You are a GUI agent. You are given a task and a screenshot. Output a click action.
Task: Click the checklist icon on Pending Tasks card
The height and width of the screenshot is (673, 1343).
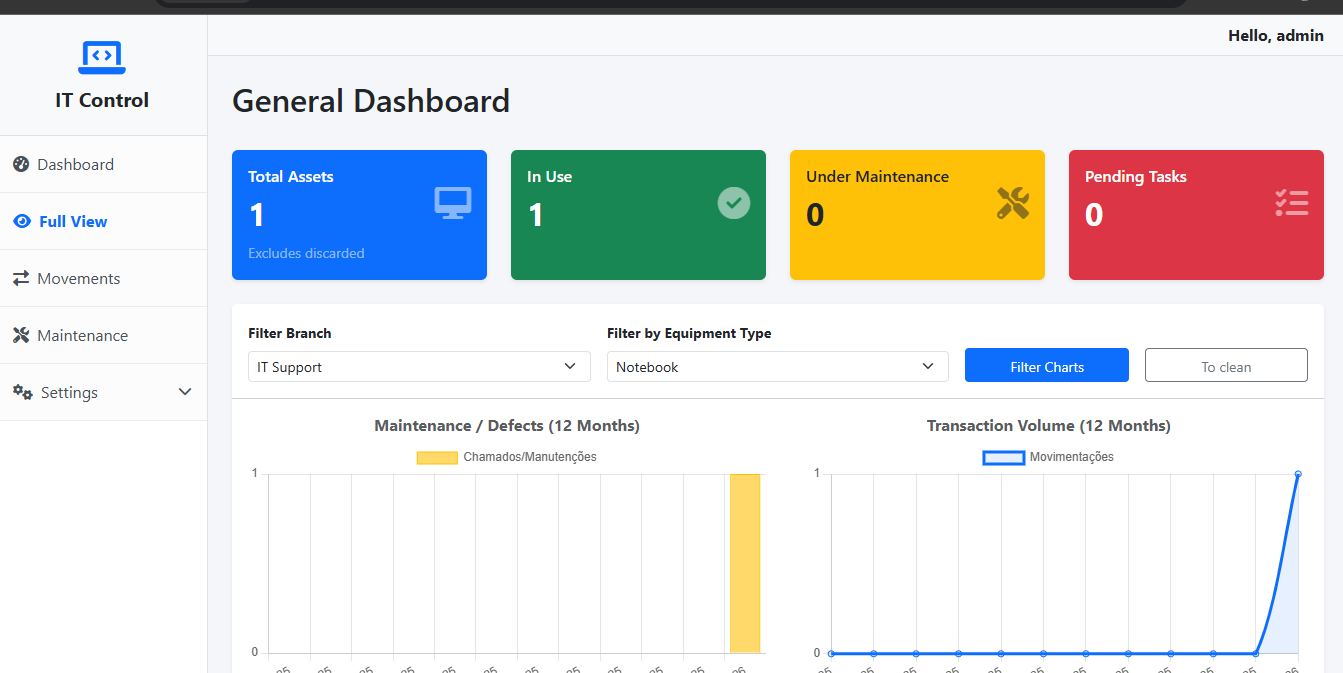pos(1291,203)
